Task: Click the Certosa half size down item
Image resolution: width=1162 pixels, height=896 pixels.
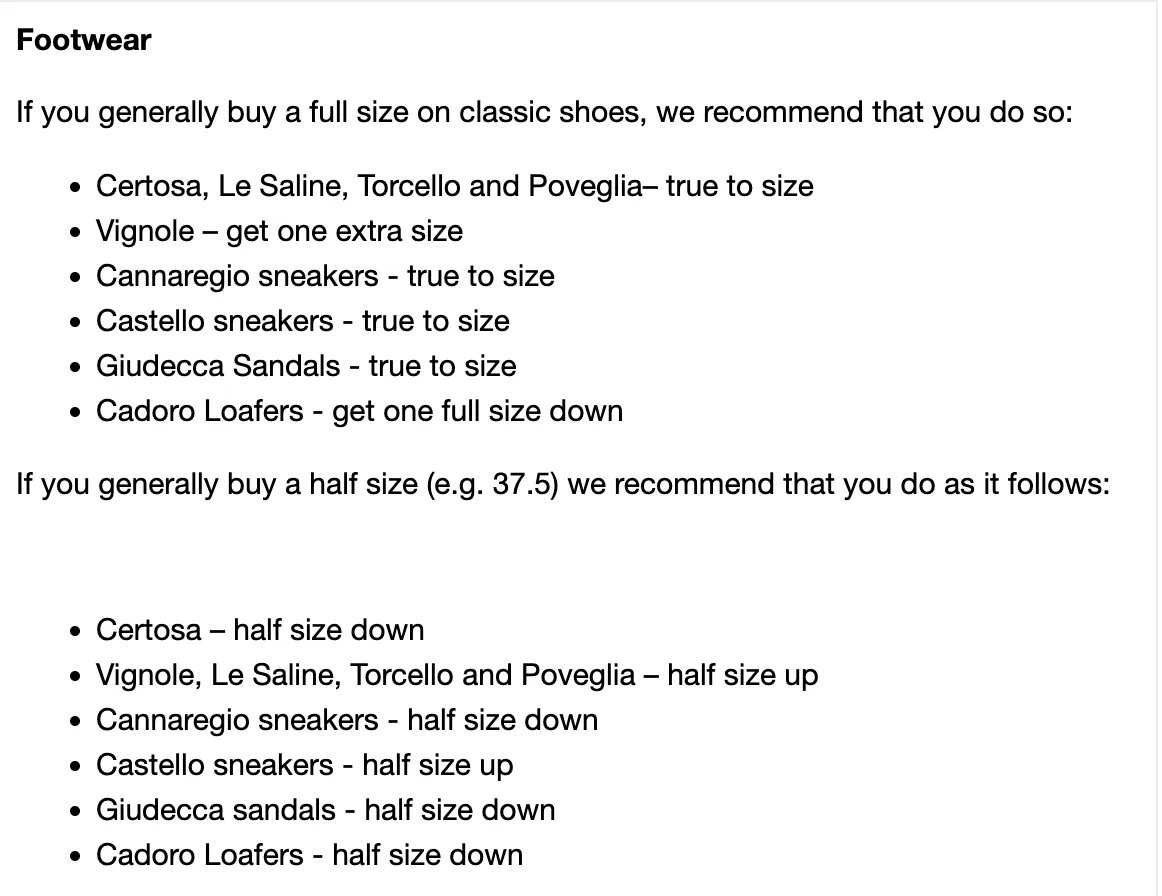Action: click(x=260, y=630)
